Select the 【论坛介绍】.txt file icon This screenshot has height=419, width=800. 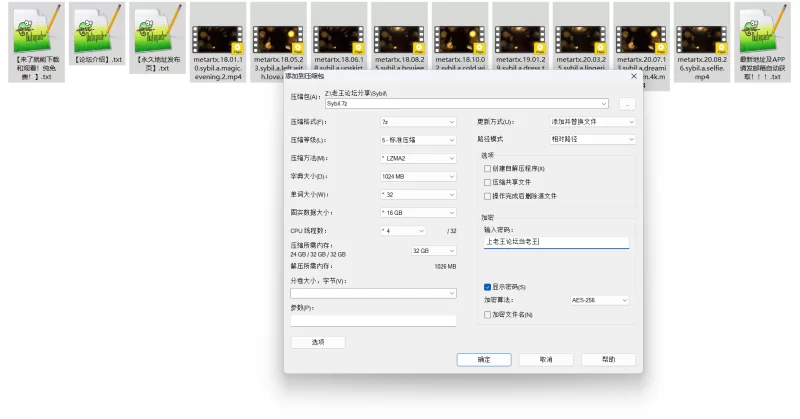coord(97,33)
